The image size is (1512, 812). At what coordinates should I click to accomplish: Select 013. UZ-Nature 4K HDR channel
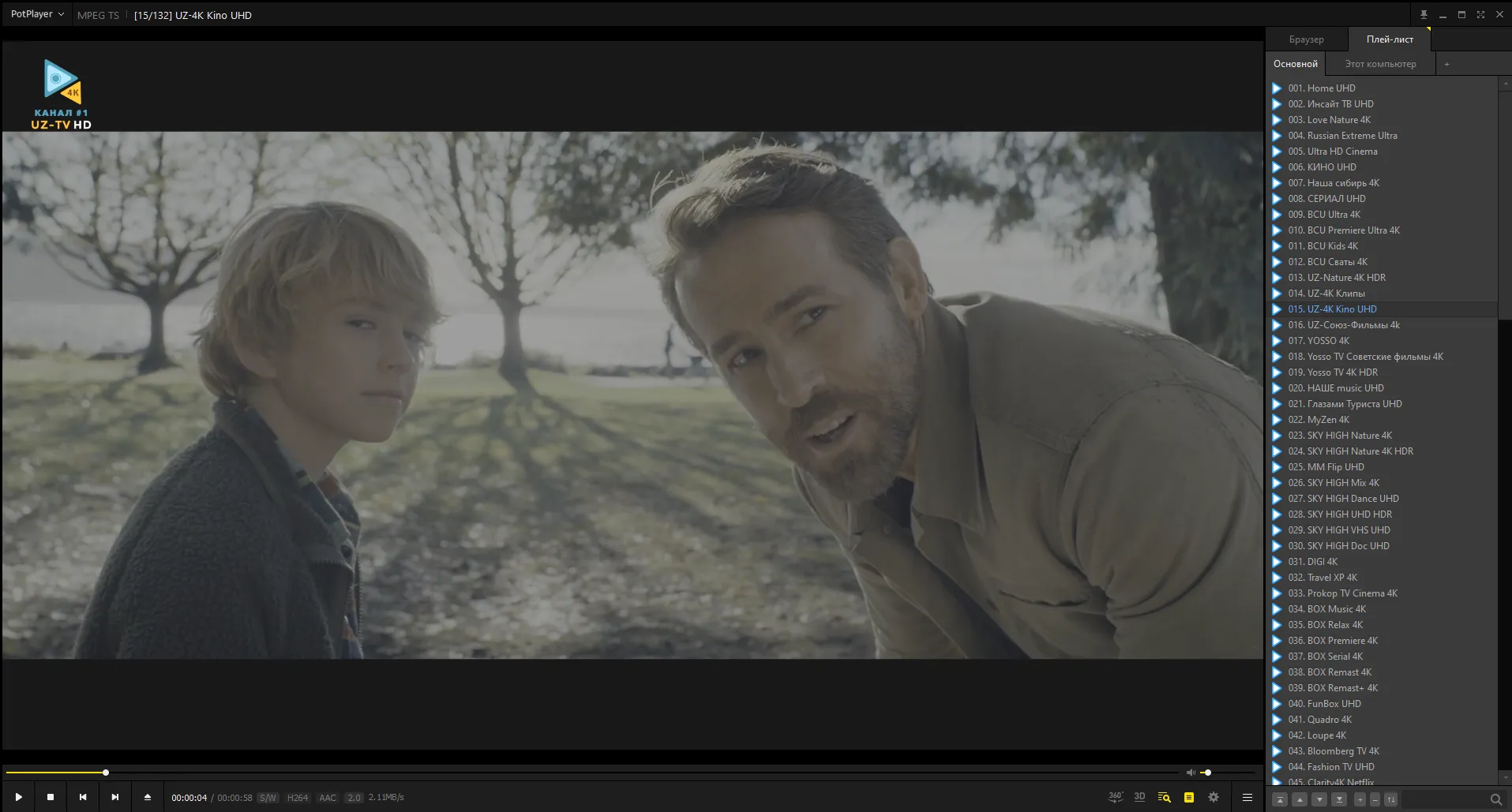point(1382,278)
